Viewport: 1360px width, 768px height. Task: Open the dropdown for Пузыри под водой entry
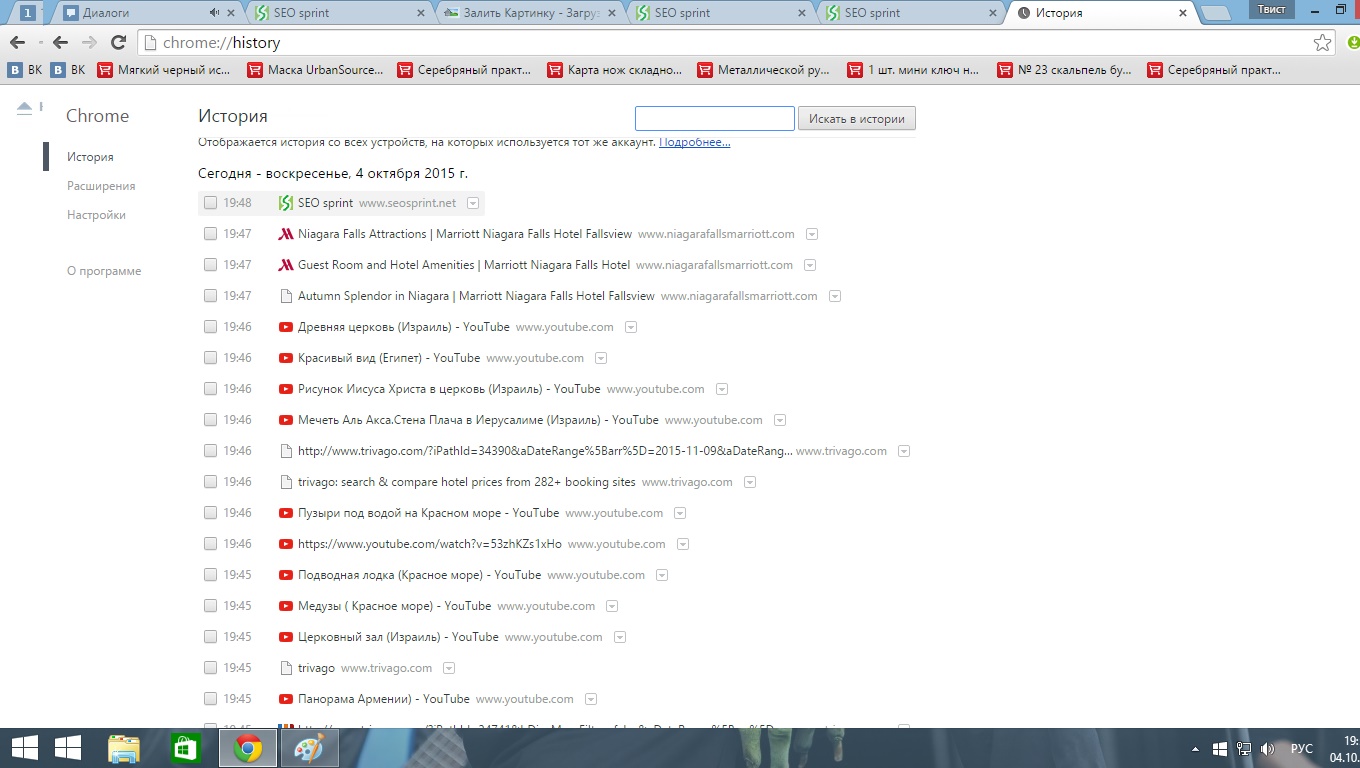click(680, 513)
